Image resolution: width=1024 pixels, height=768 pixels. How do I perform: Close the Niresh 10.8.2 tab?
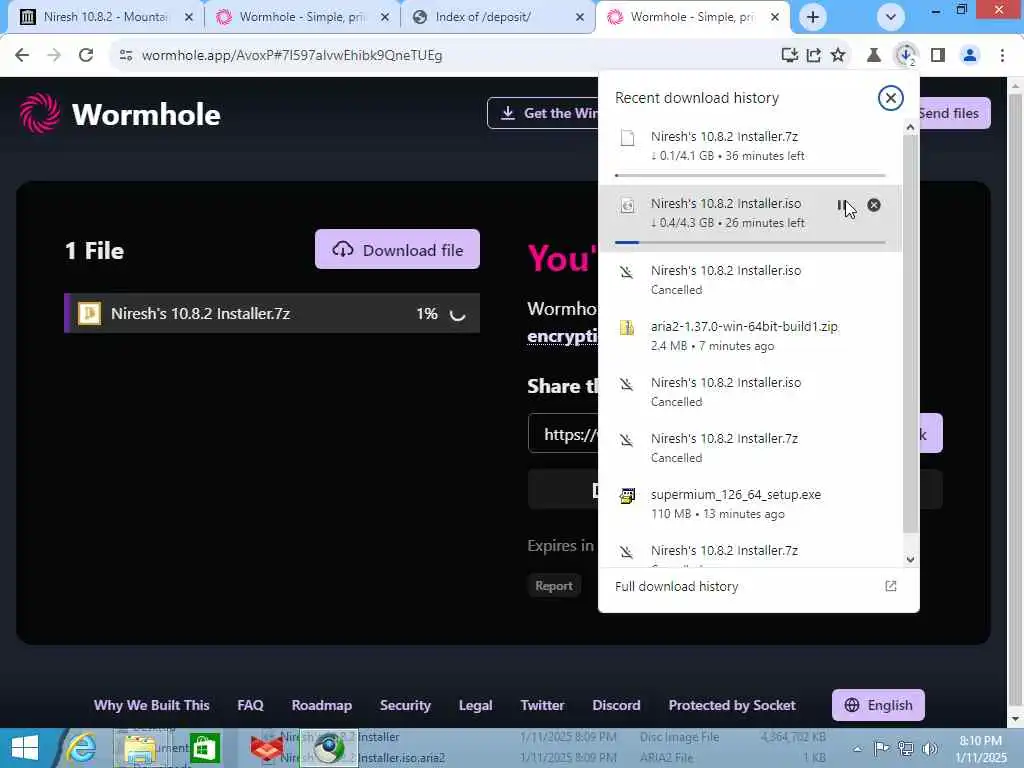tap(189, 17)
